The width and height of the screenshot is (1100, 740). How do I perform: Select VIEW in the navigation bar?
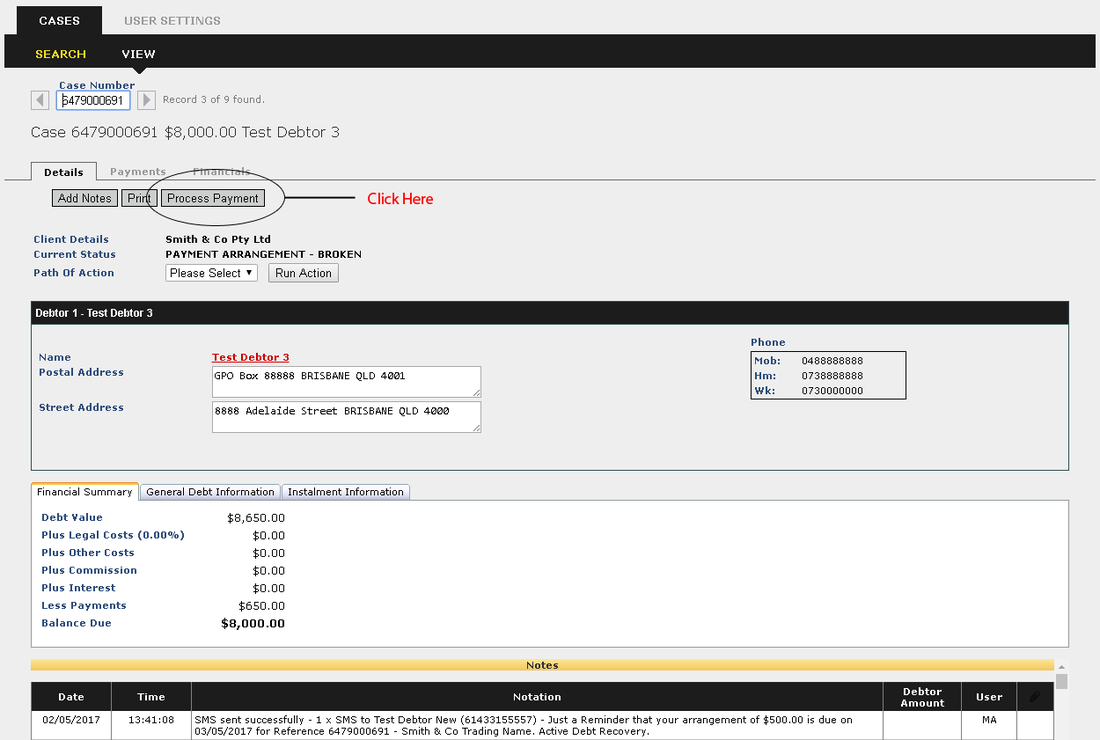[138, 54]
